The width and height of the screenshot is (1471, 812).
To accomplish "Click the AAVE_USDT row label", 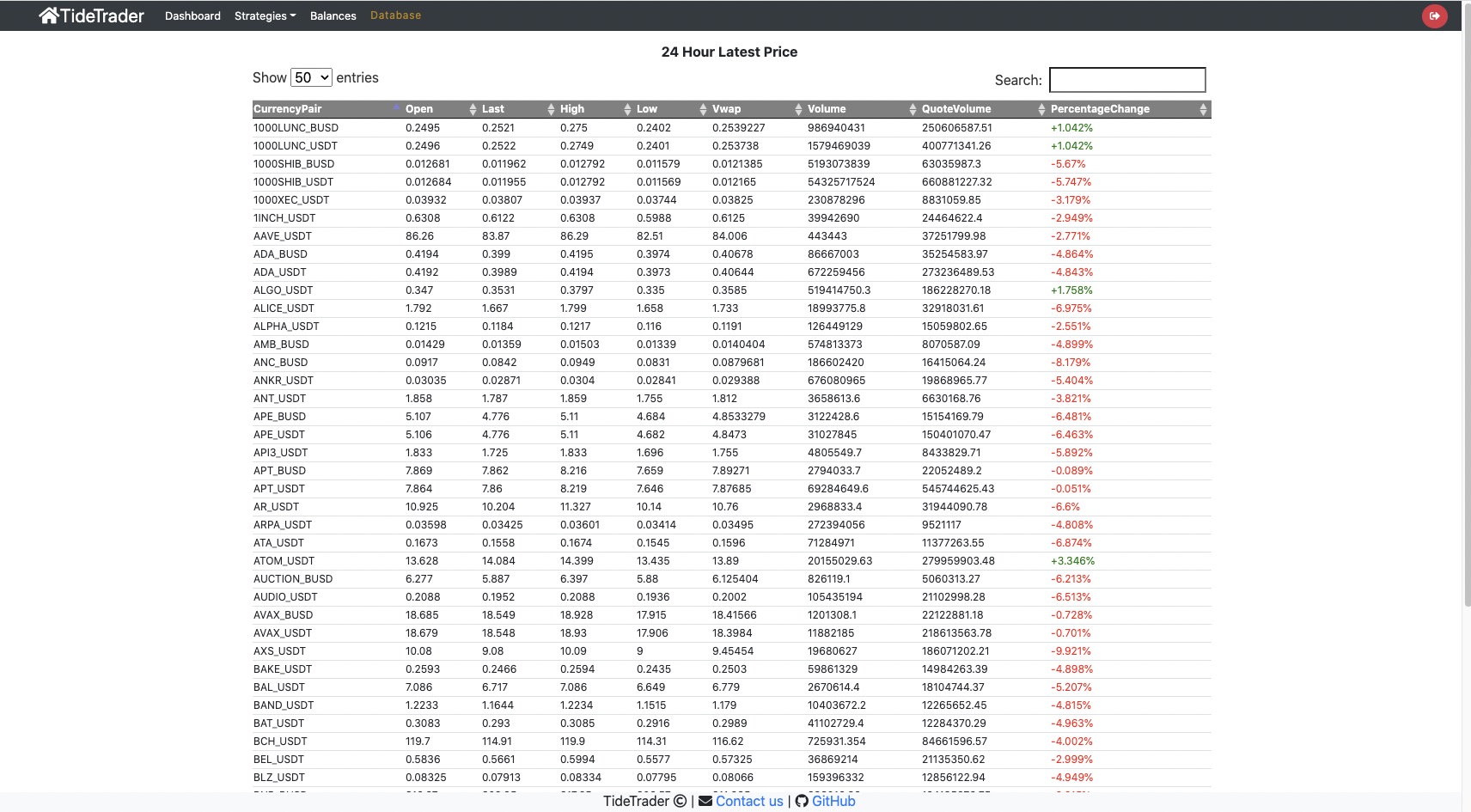I will pos(283,236).
